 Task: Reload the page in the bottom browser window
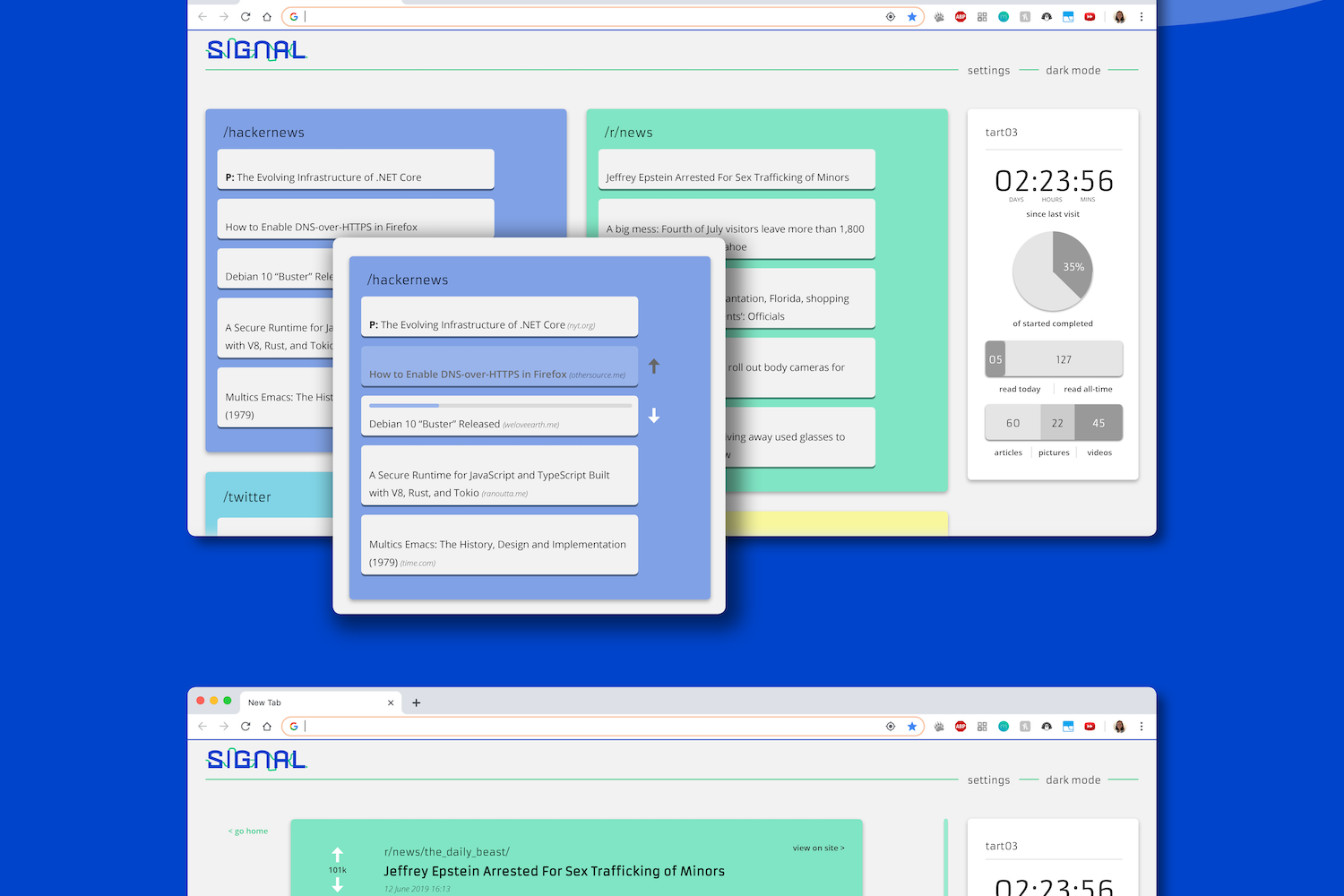(x=246, y=727)
